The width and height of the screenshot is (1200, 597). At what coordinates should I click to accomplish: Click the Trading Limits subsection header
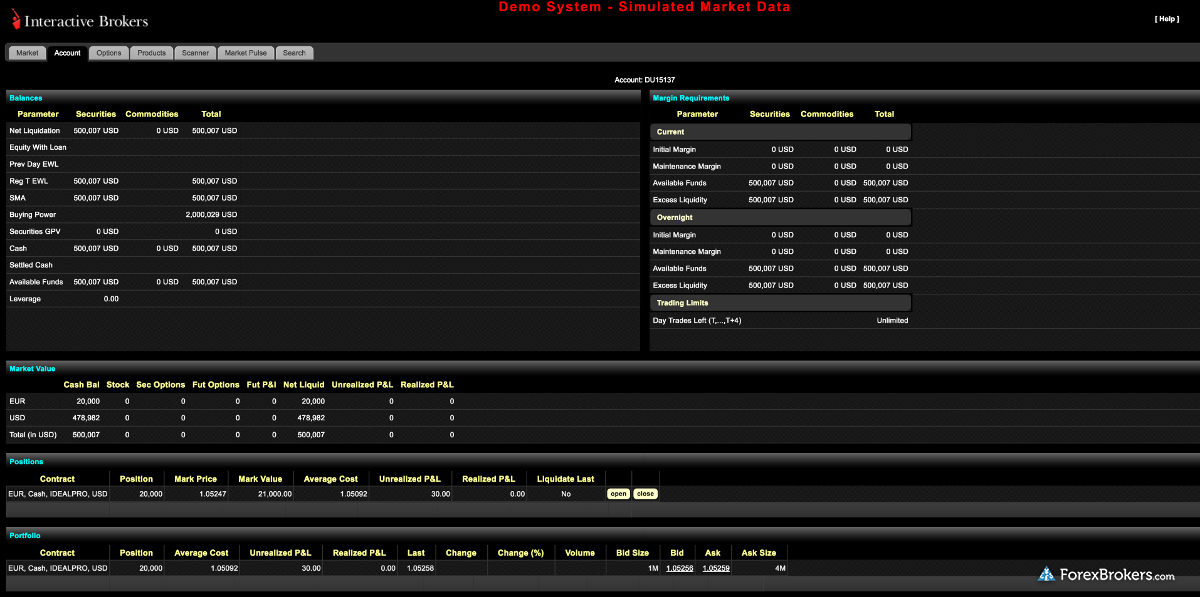[780, 302]
